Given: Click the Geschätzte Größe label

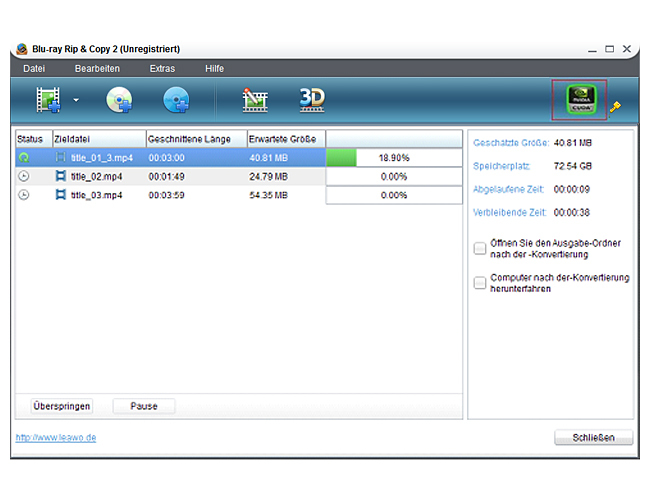Looking at the screenshot, I should point(511,143).
